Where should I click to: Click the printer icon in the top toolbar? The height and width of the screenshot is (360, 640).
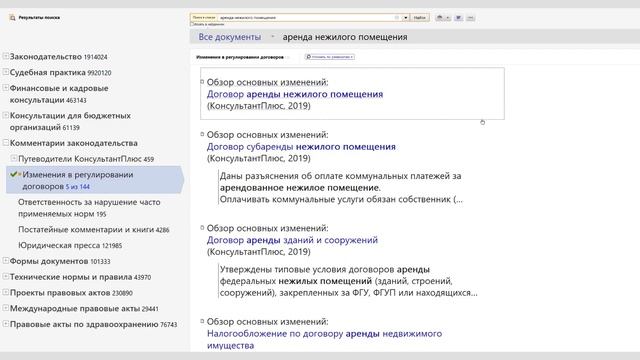tap(440, 18)
